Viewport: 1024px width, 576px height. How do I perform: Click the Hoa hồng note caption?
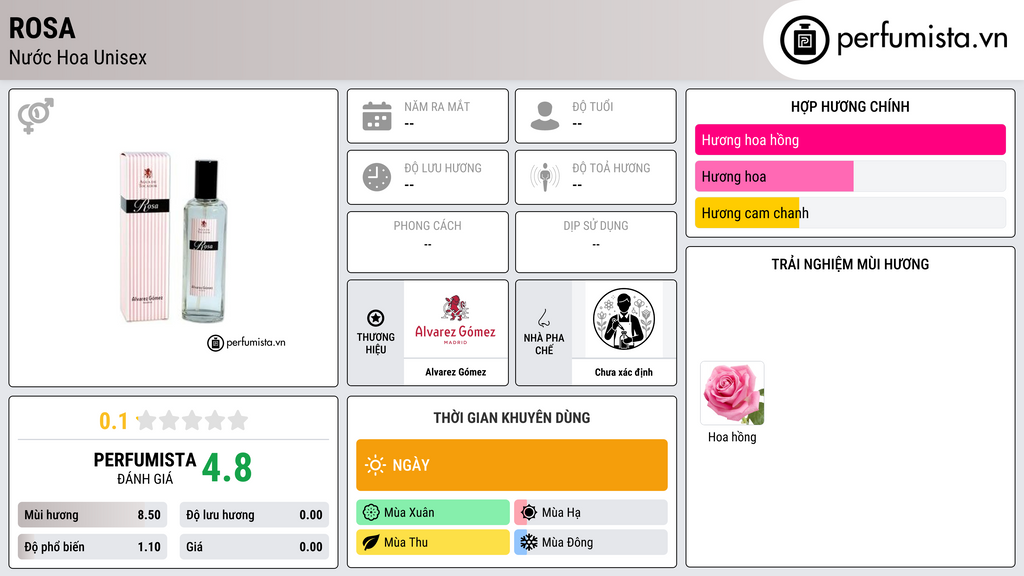point(732,438)
